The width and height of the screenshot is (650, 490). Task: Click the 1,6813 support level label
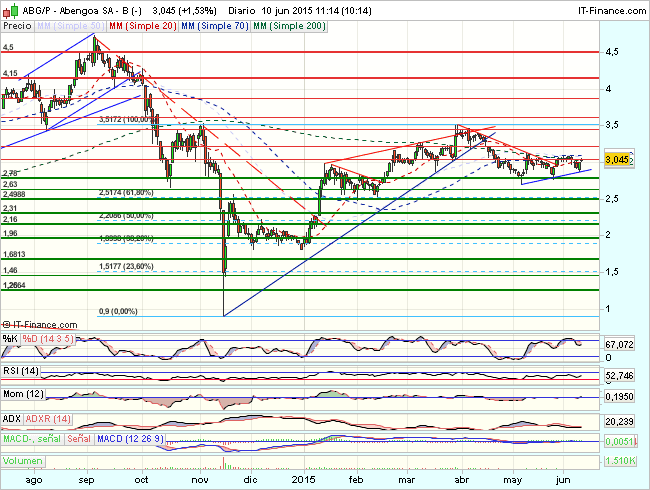pyautogui.click(x=14, y=254)
